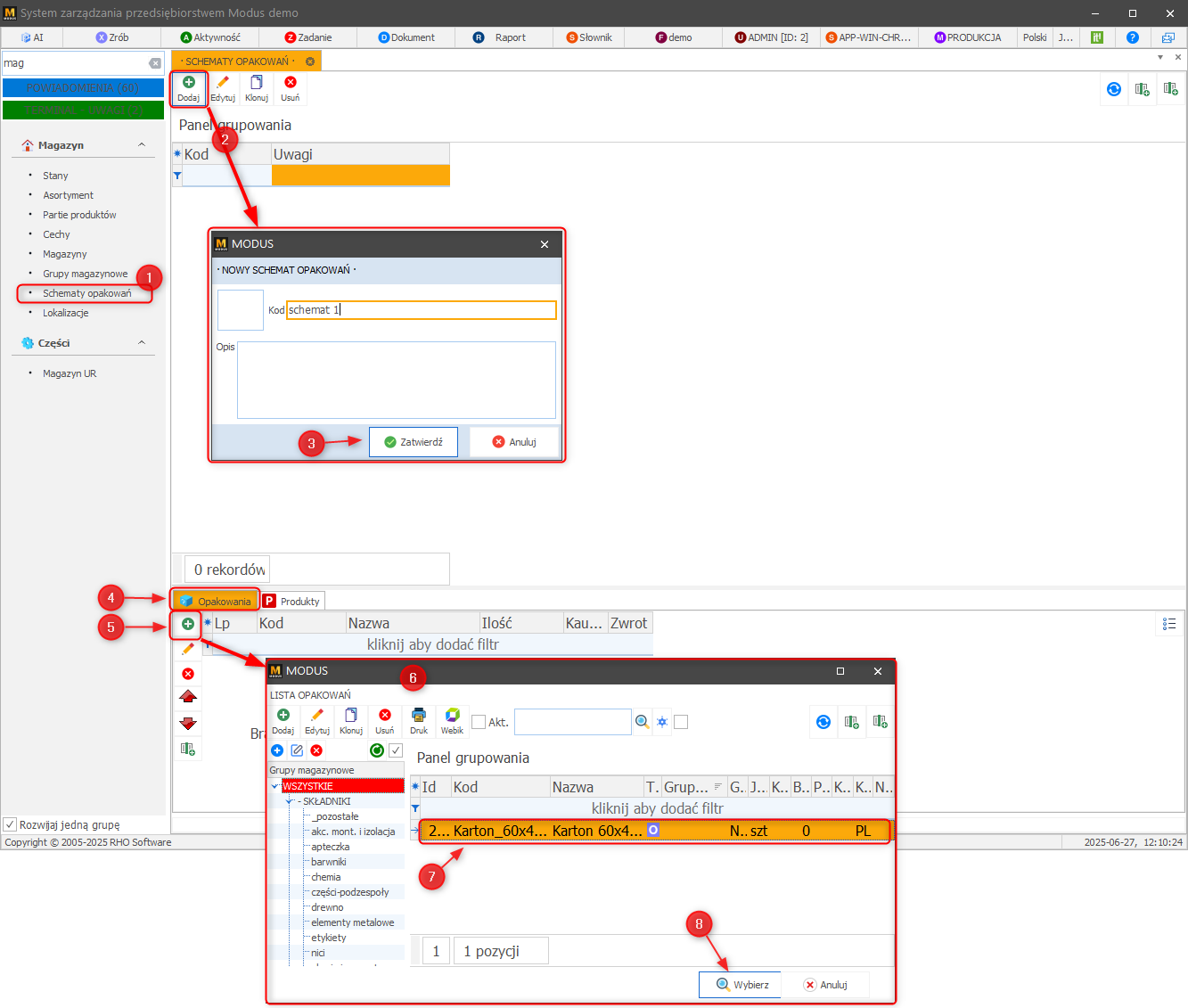Toggle the Akt. checkbox in Lista opakowań
The height and width of the screenshot is (1008, 1188).
[479, 722]
